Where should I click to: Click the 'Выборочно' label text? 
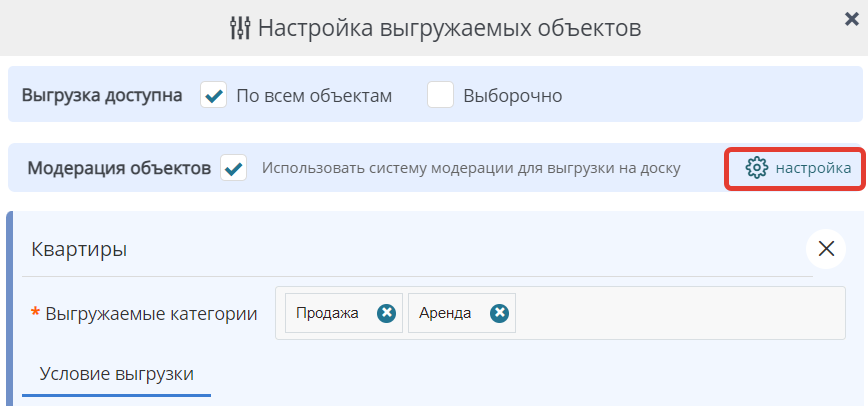coord(513,96)
